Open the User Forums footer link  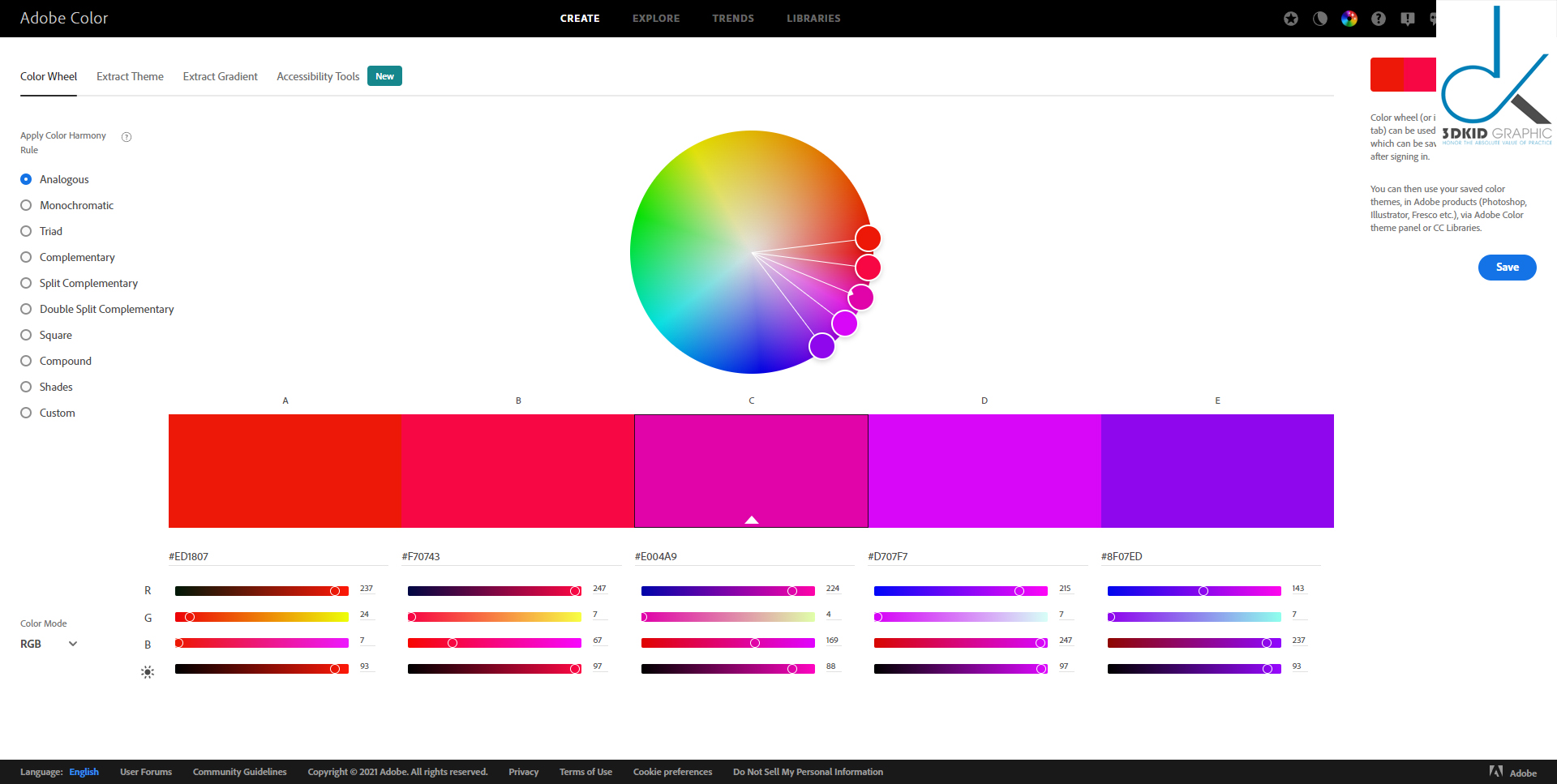pos(146,772)
